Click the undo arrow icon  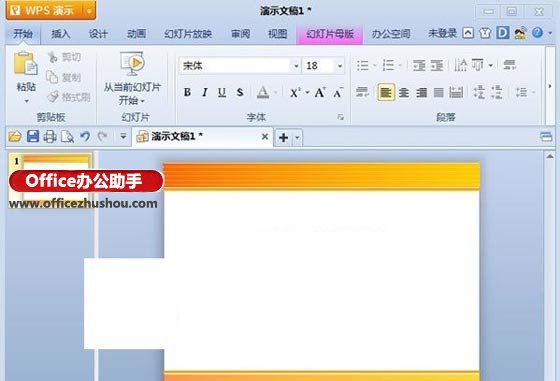click(85, 136)
